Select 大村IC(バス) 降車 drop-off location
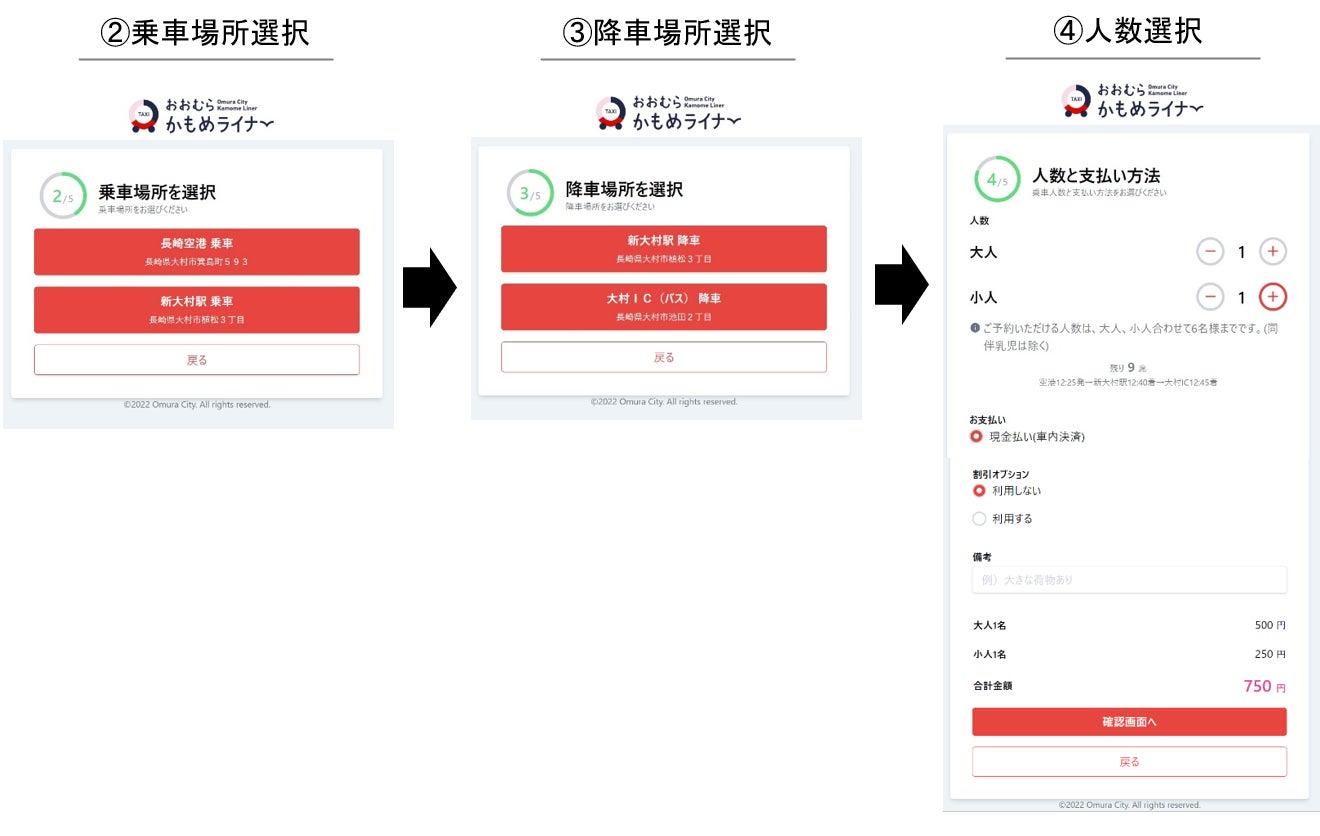The image size is (1320, 836). pos(664,306)
